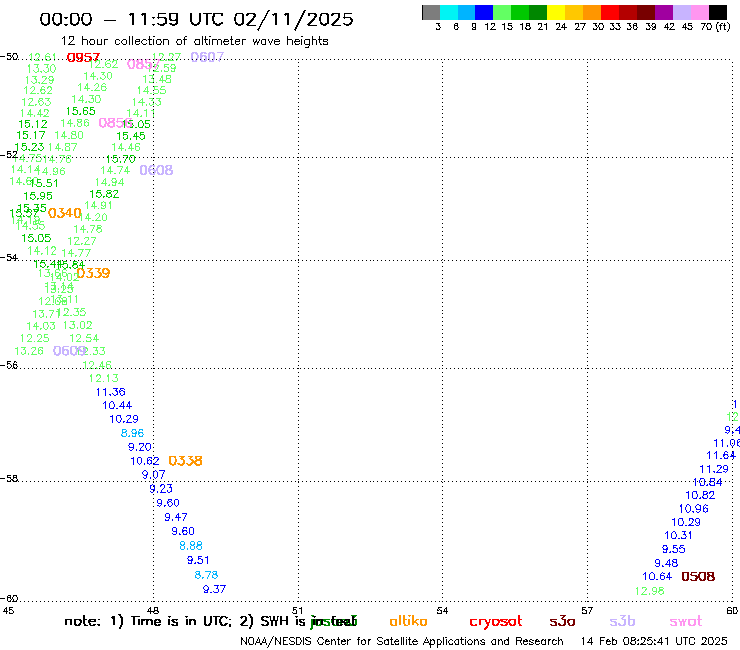
Task: Select the green value "12.98"
Action: [x=650, y=591]
